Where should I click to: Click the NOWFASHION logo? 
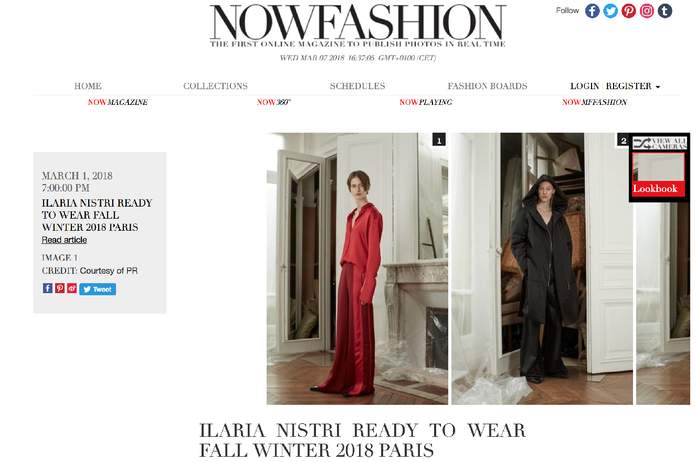click(x=358, y=26)
